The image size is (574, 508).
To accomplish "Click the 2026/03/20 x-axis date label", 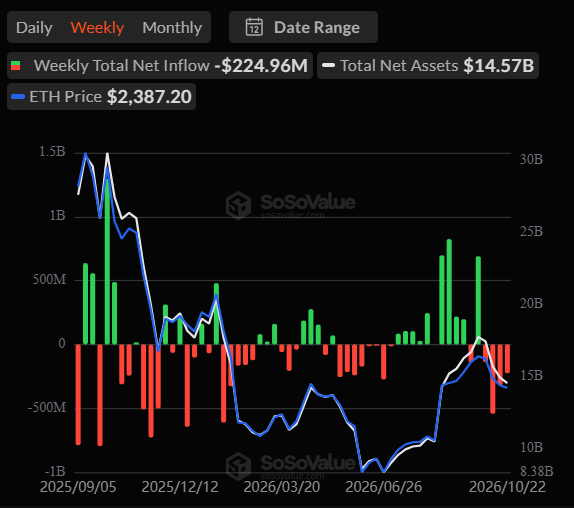I will coord(282,487).
